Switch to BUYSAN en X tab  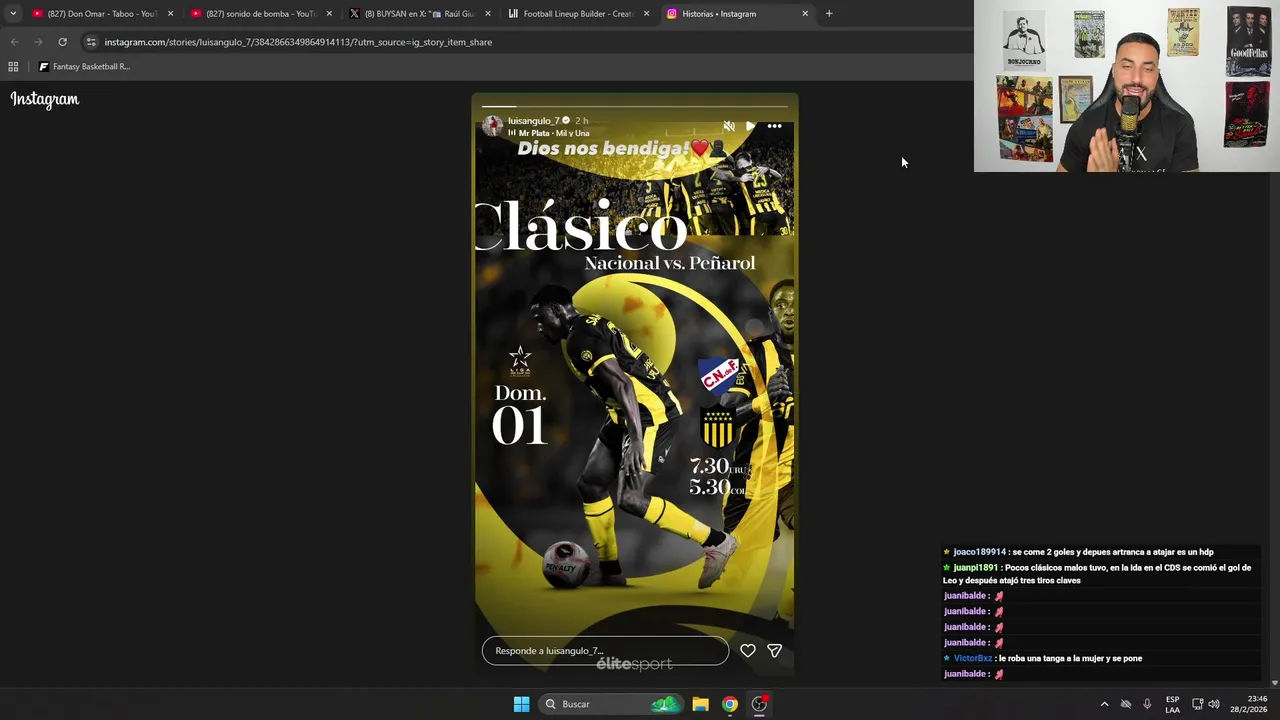(x=418, y=14)
